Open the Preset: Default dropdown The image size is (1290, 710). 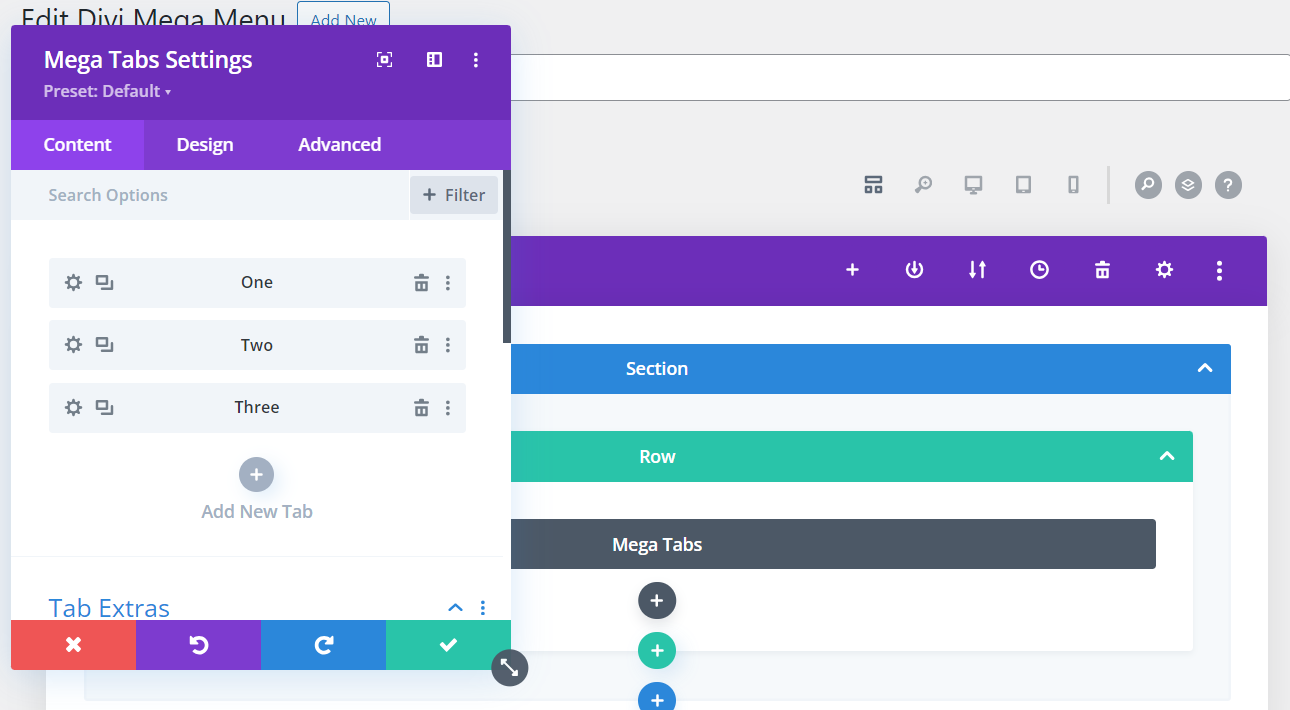point(107,90)
